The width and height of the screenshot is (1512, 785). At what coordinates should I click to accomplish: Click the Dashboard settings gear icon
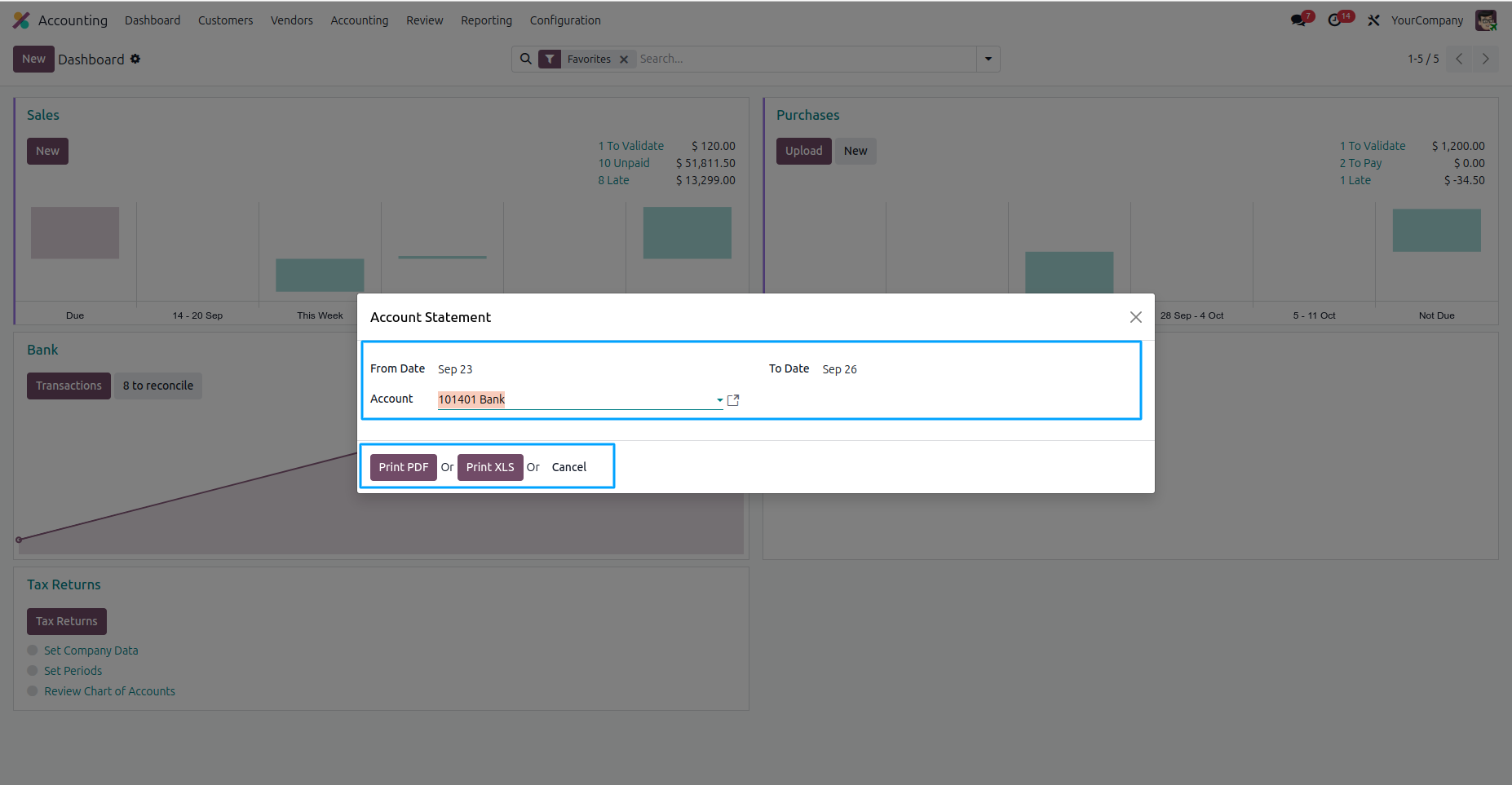point(135,59)
